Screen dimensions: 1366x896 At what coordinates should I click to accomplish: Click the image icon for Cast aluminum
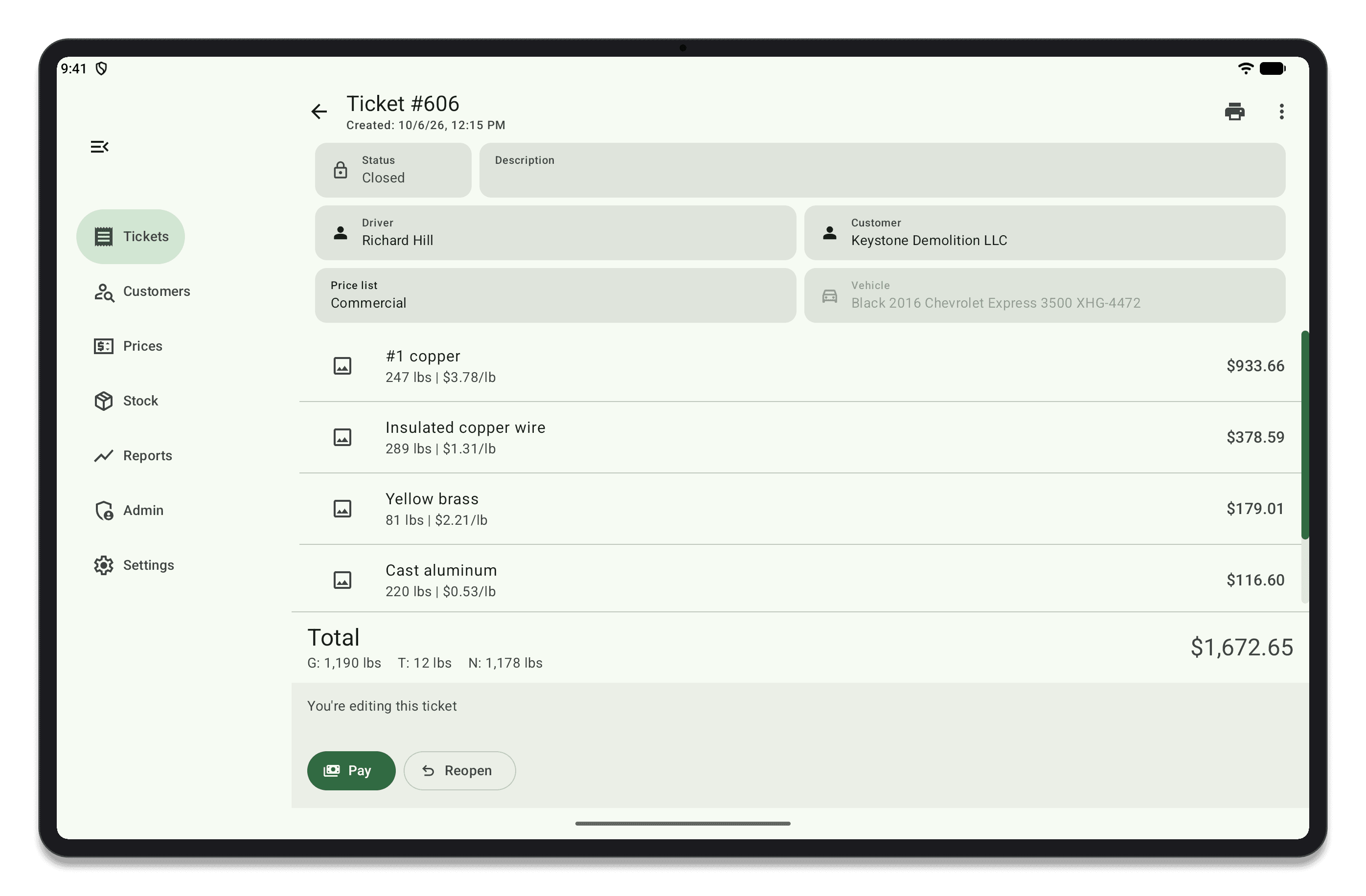342,580
